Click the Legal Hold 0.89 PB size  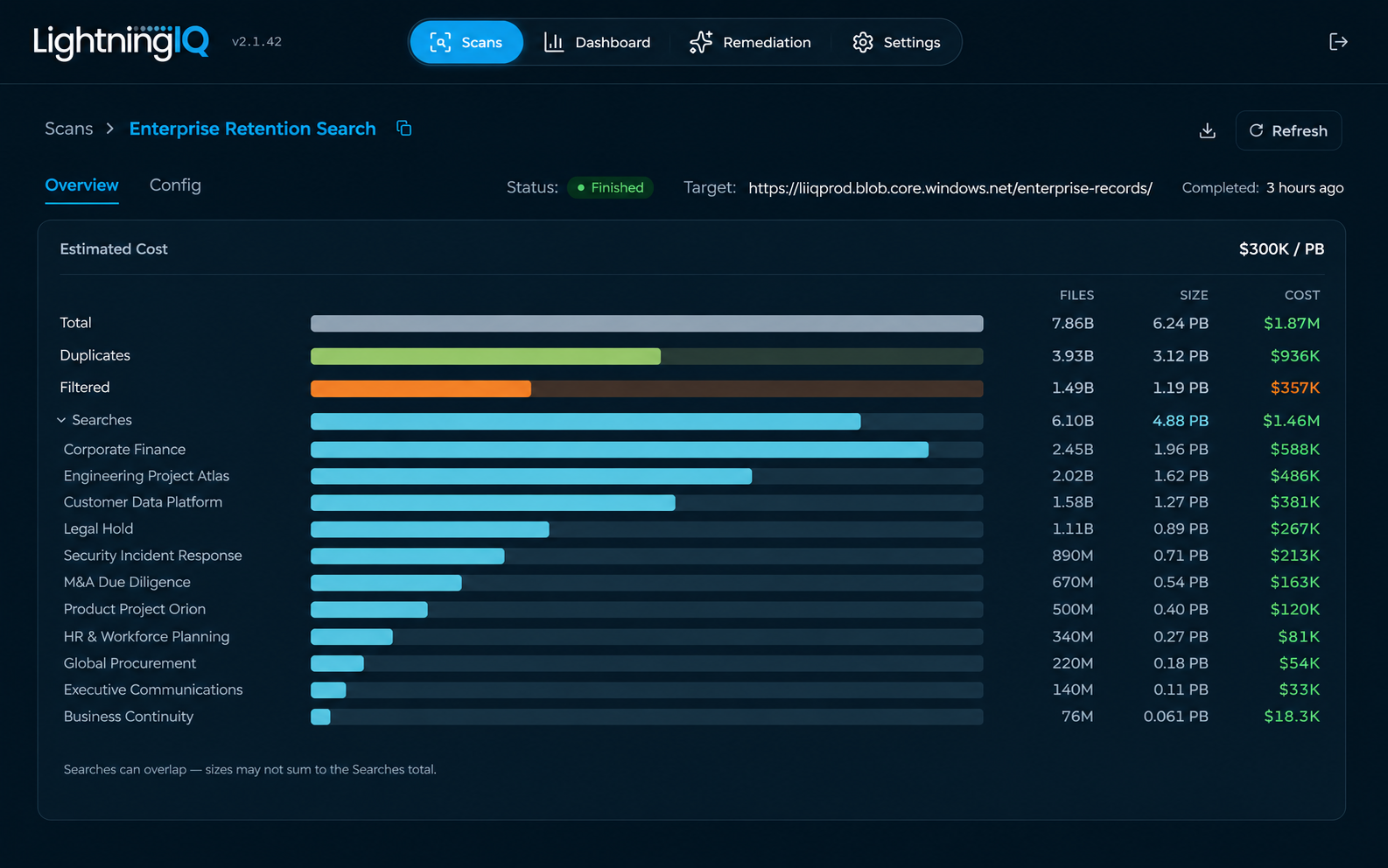point(1181,529)
